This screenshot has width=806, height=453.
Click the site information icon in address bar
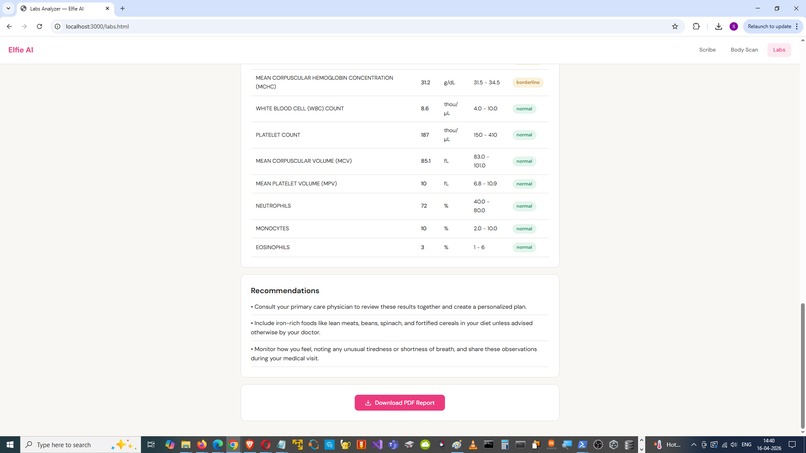click(58, 26)
